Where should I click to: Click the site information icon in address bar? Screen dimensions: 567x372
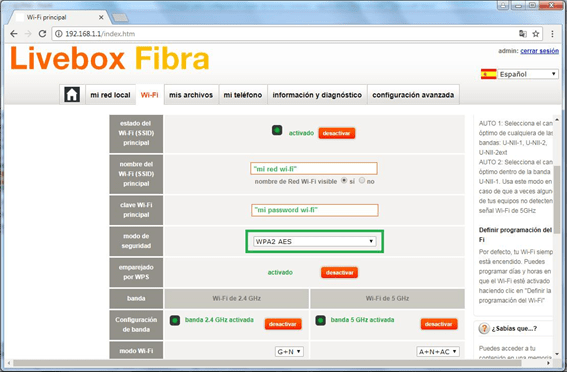point(59,34)
